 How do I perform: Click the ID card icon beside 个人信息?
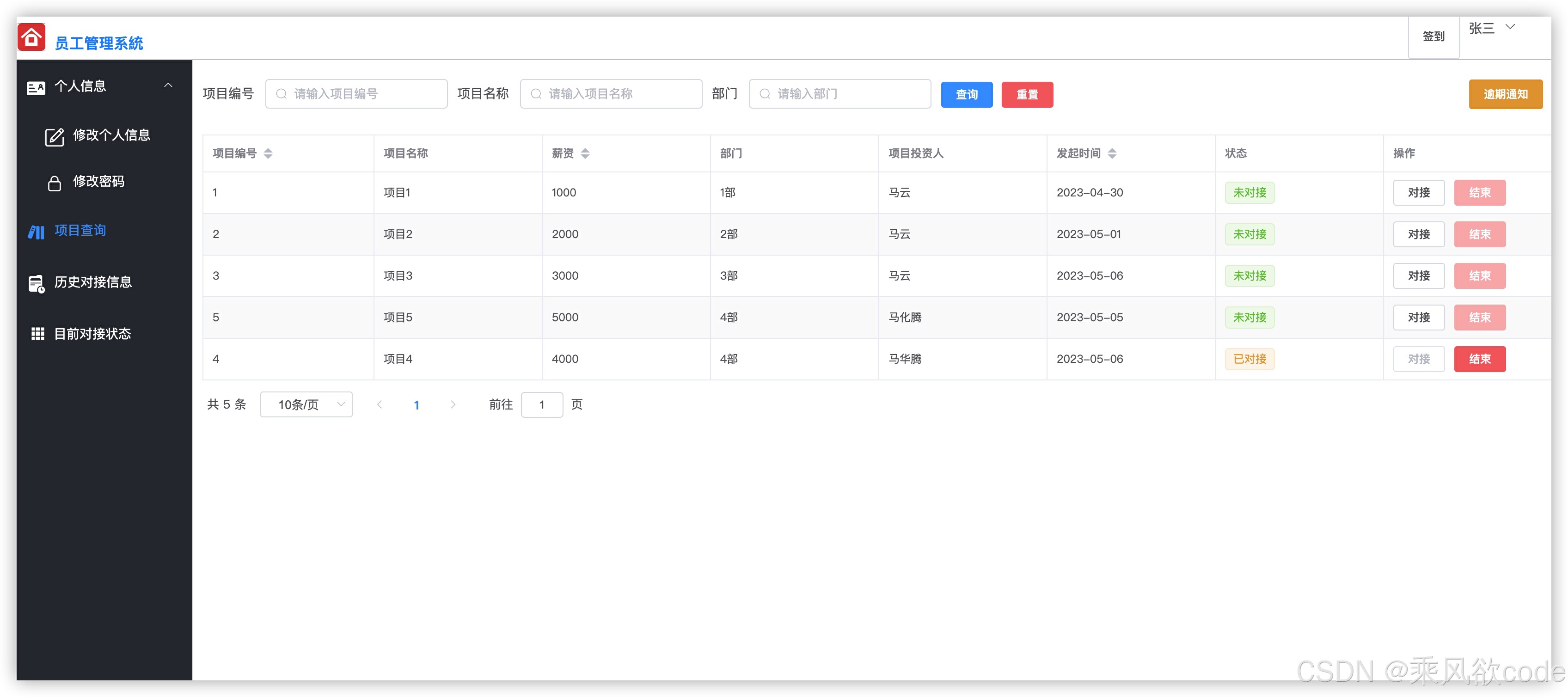coord(36,88)
